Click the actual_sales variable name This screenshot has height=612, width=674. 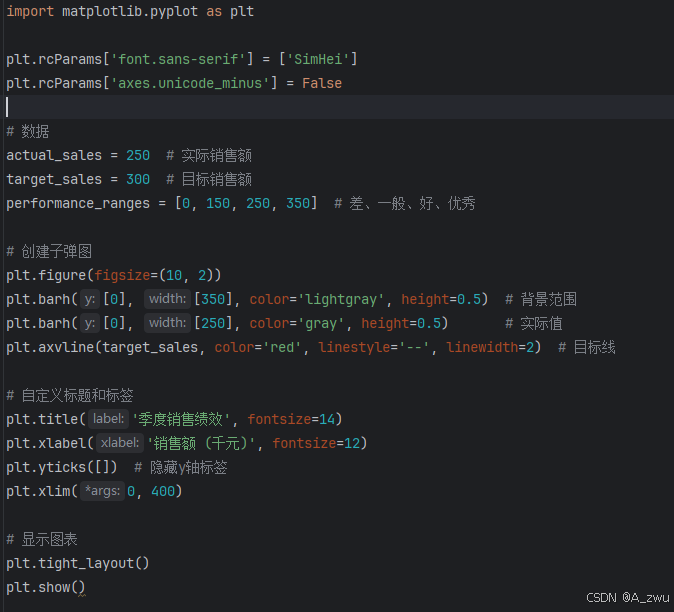(x=54, y=155)
